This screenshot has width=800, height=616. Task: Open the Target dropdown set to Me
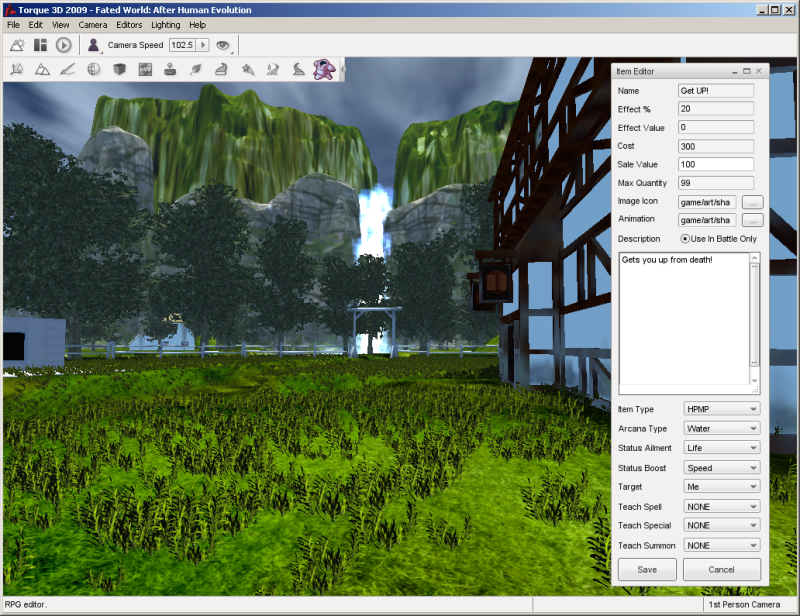[720, 487]
